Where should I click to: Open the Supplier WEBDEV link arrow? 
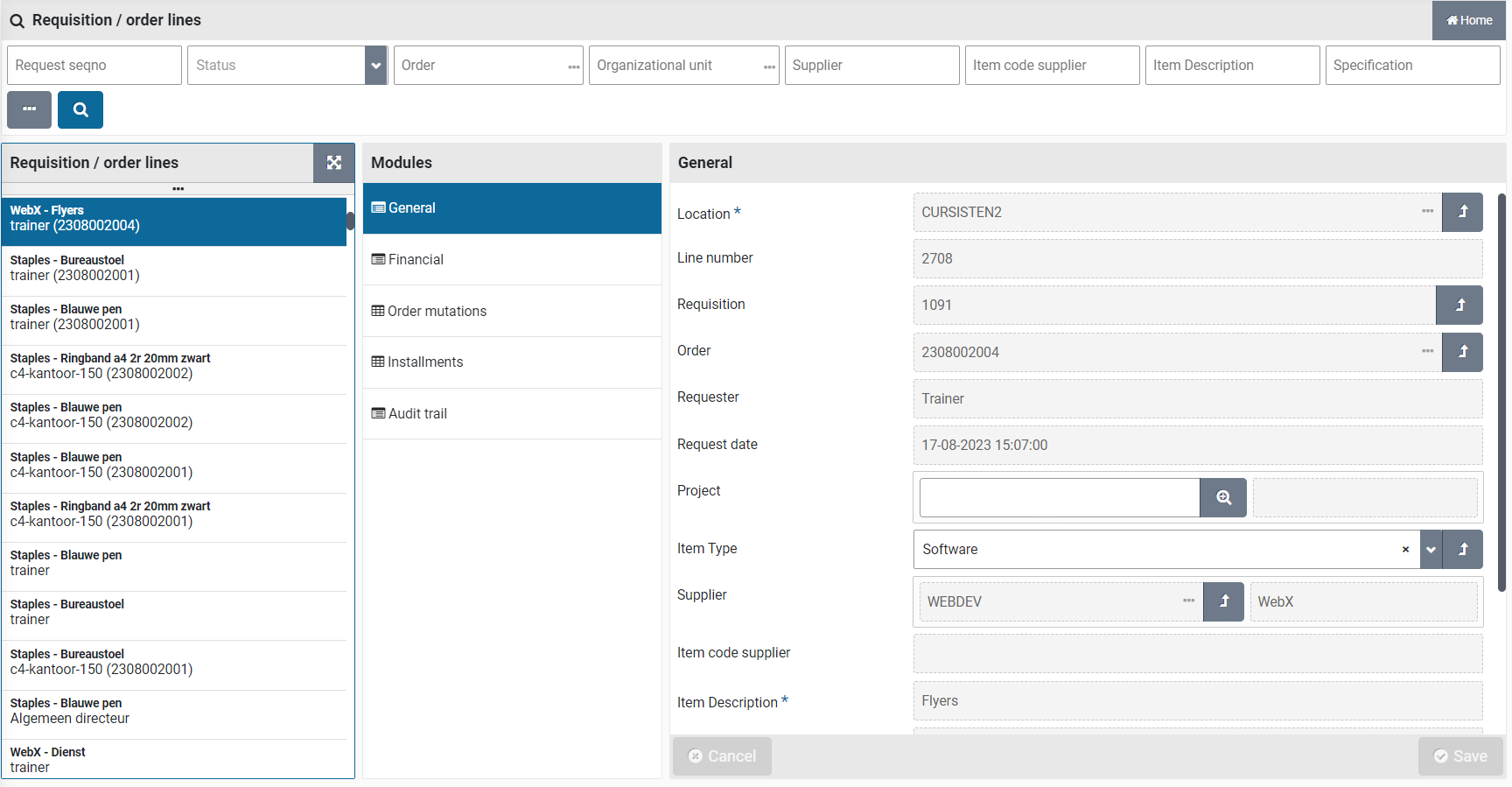coord(1223,601)
